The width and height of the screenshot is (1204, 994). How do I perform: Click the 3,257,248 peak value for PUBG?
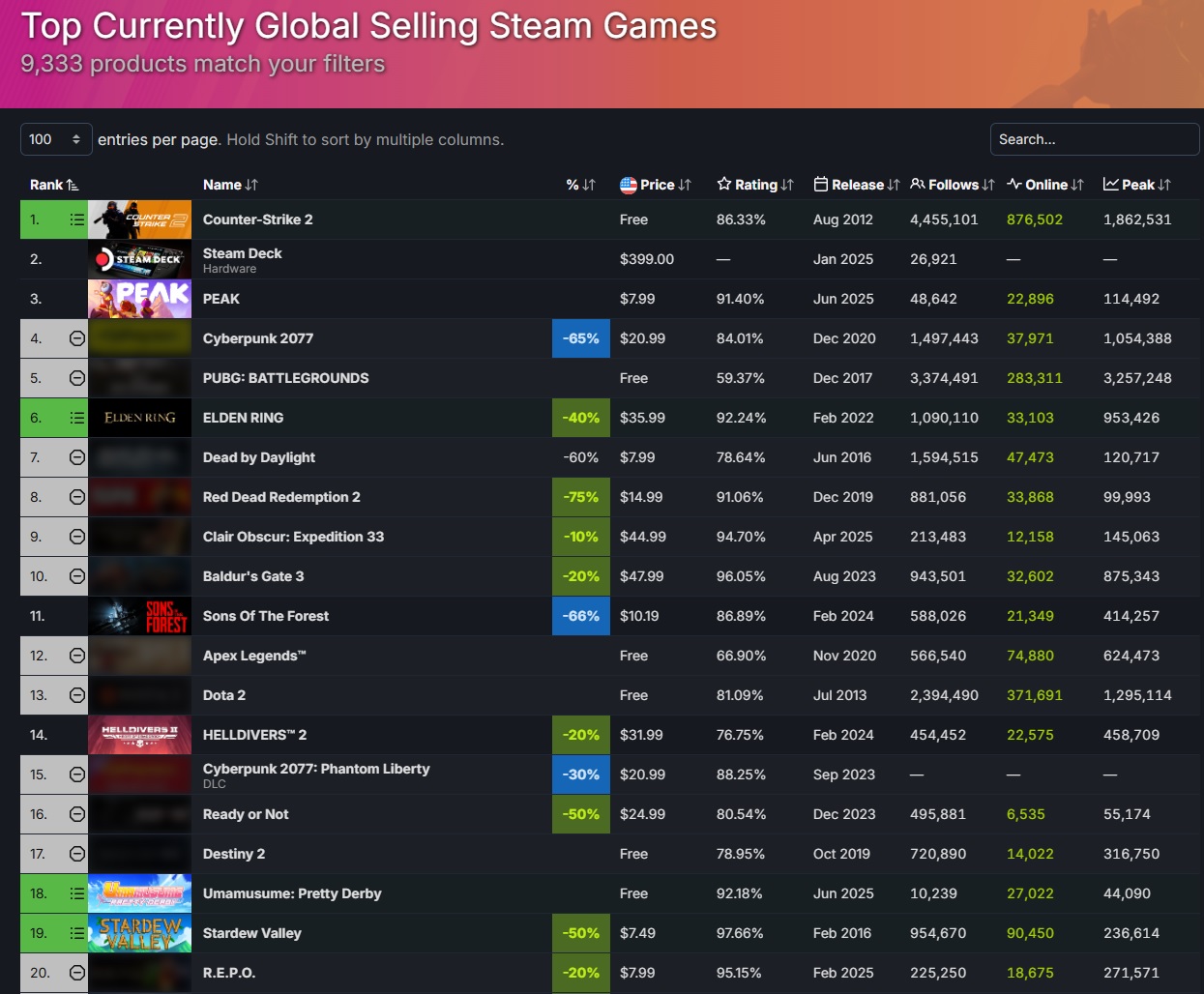(x=1137, y=378)
